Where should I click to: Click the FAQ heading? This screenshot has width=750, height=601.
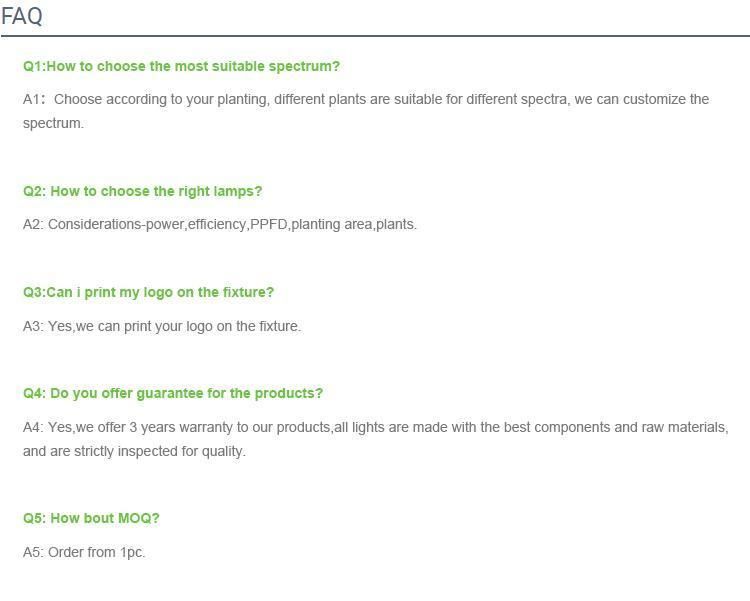click(22, 16)
